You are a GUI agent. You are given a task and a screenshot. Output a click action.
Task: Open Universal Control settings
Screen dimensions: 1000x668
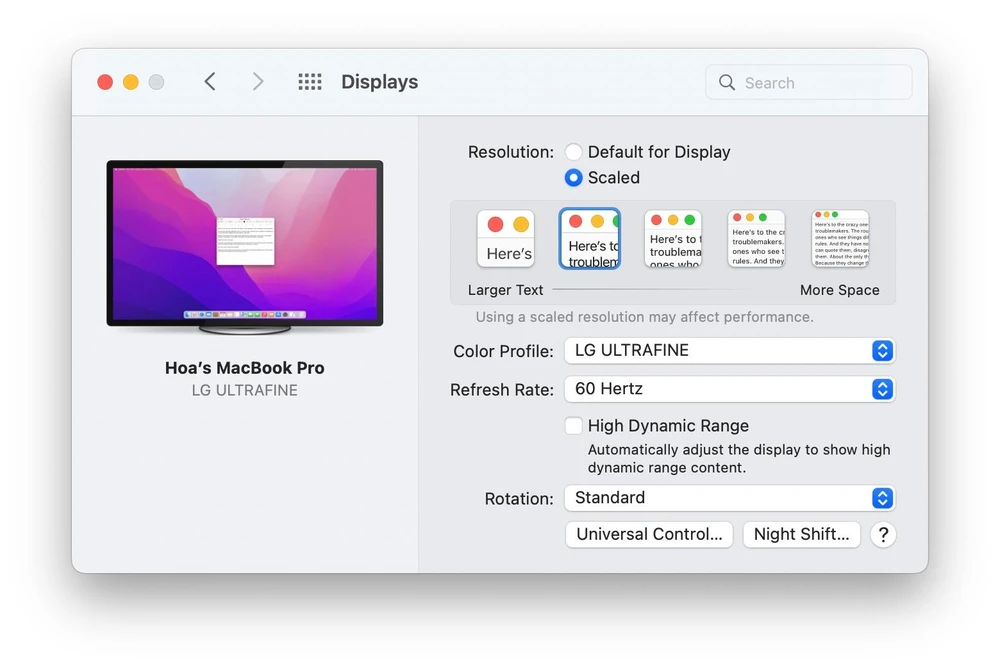click(648, 534)
